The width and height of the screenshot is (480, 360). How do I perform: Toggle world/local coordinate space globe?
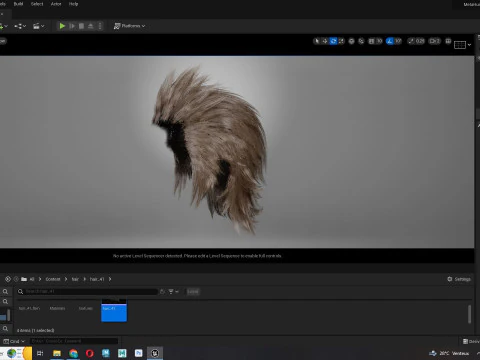point(351,41)
